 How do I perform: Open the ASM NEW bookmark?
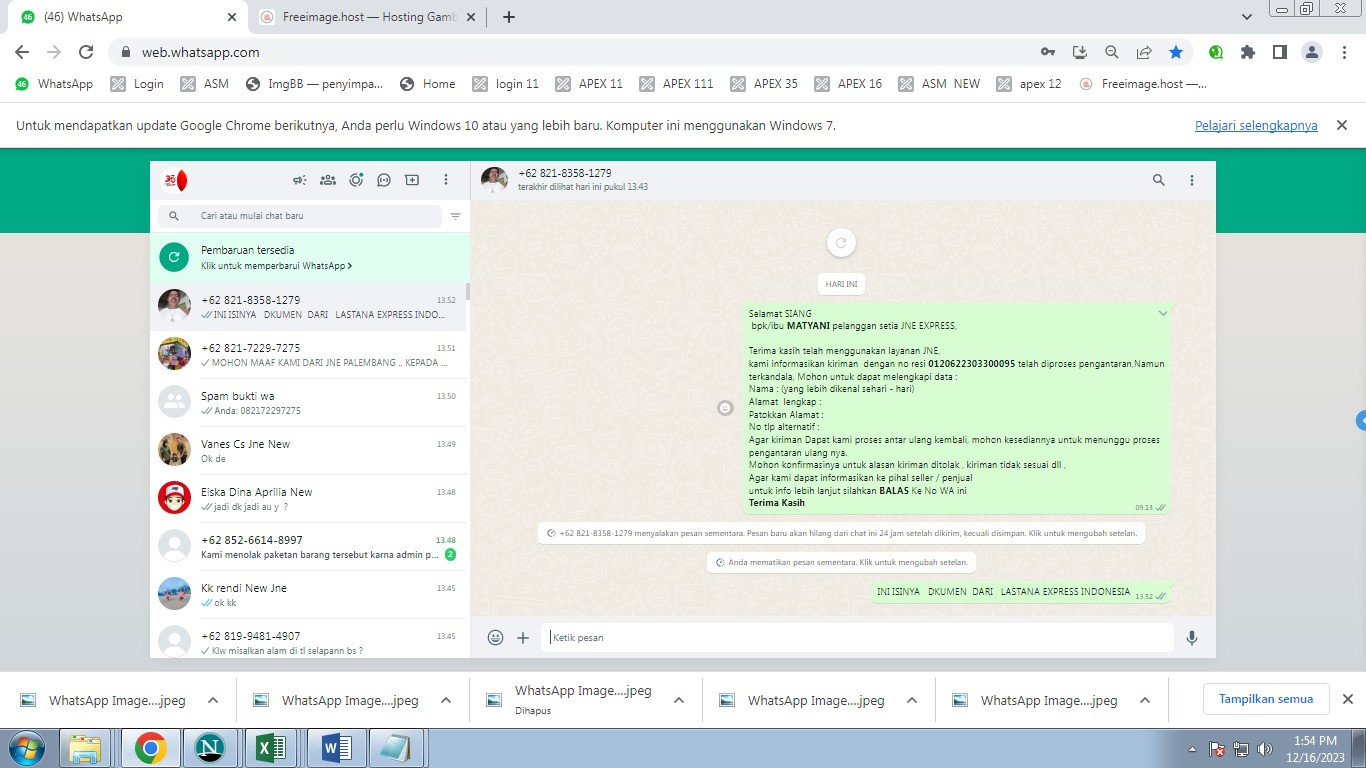tap(939, 84)
